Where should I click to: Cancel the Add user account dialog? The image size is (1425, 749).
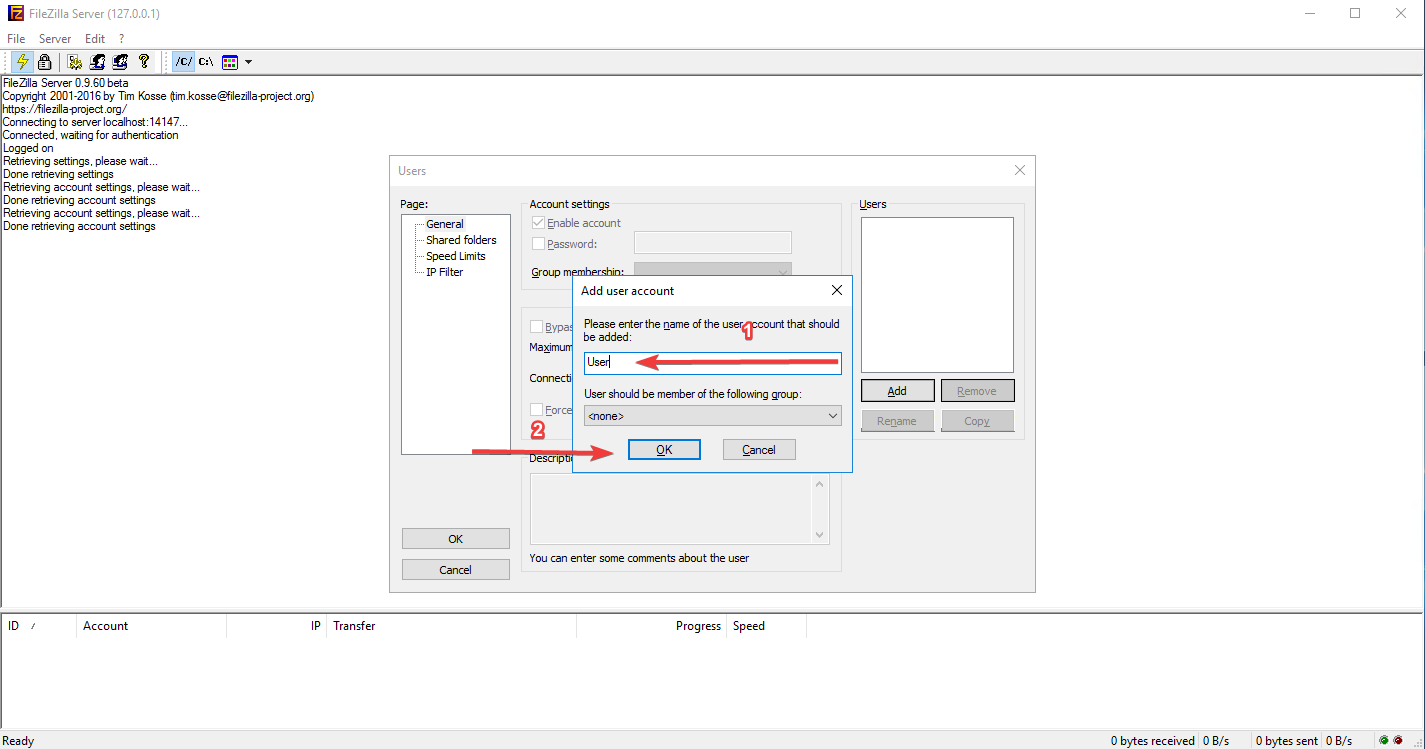point(759,450)
